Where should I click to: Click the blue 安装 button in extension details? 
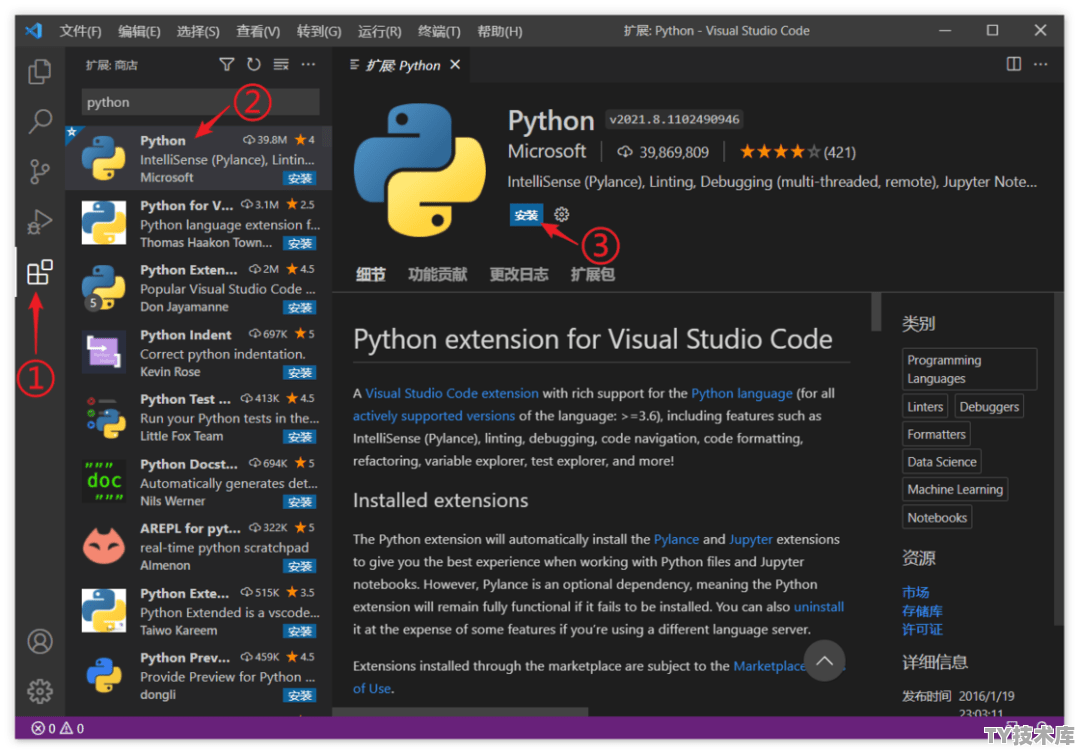(526, 215)
